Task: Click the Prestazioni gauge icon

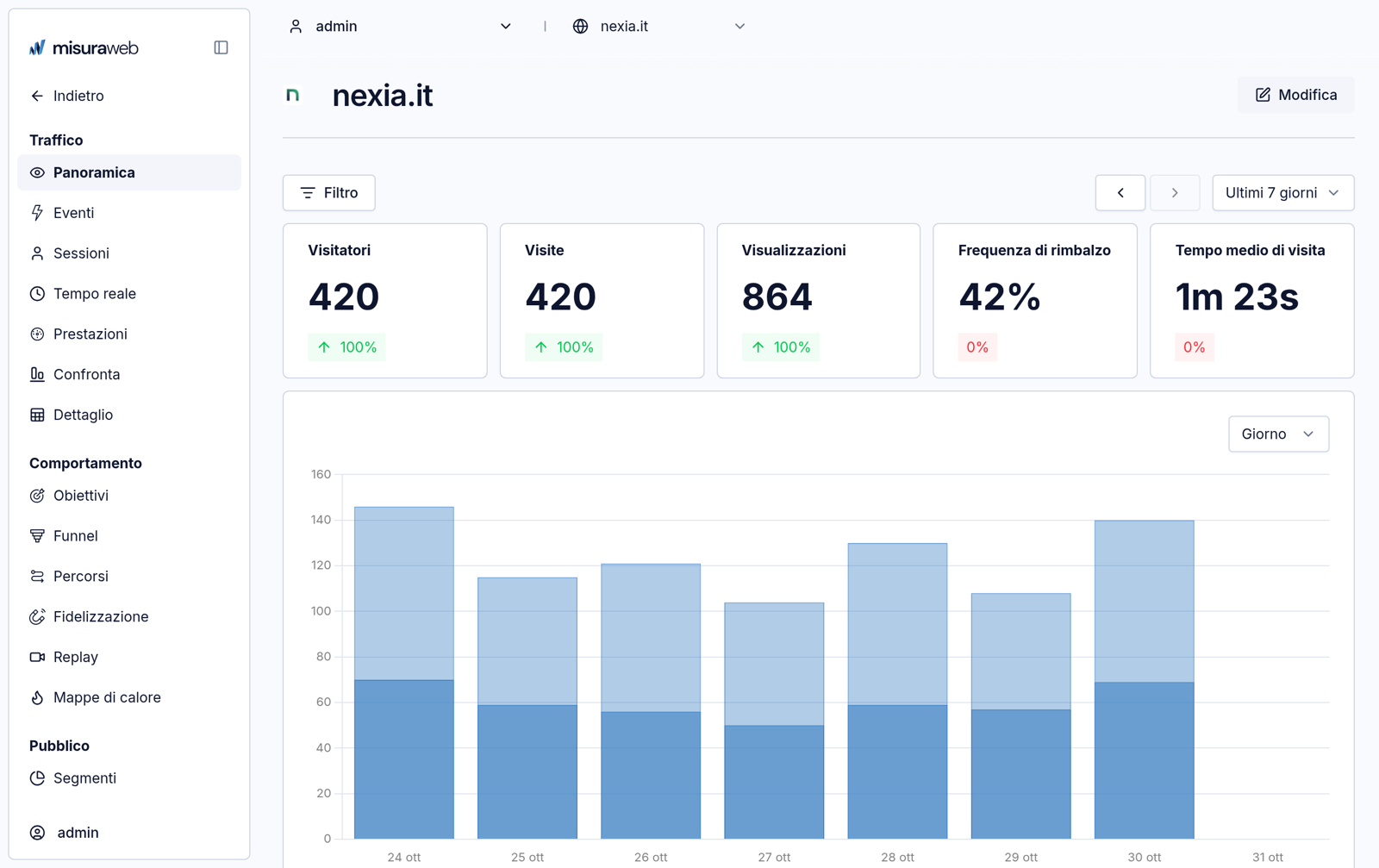Action: 37,334
